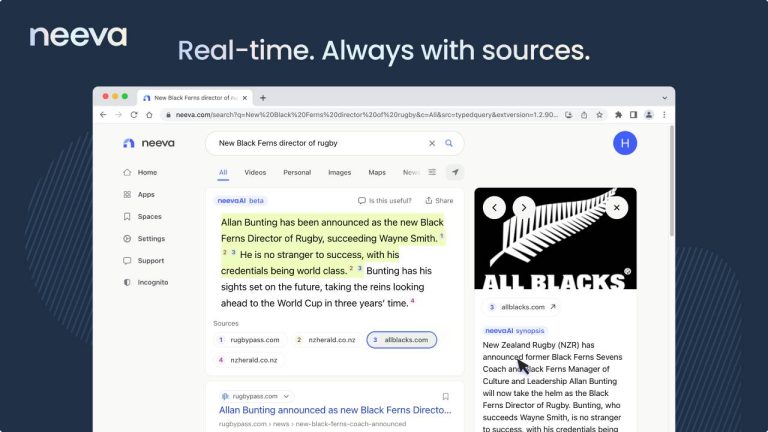The width and height of the screenshot is (768, 432).
Task: Click the install app icon in address bar
Action: [569, 115]
